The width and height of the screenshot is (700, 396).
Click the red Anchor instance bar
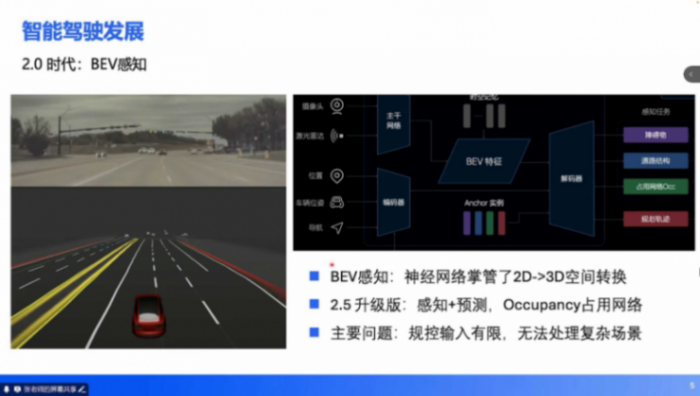(x=501, y=223)
